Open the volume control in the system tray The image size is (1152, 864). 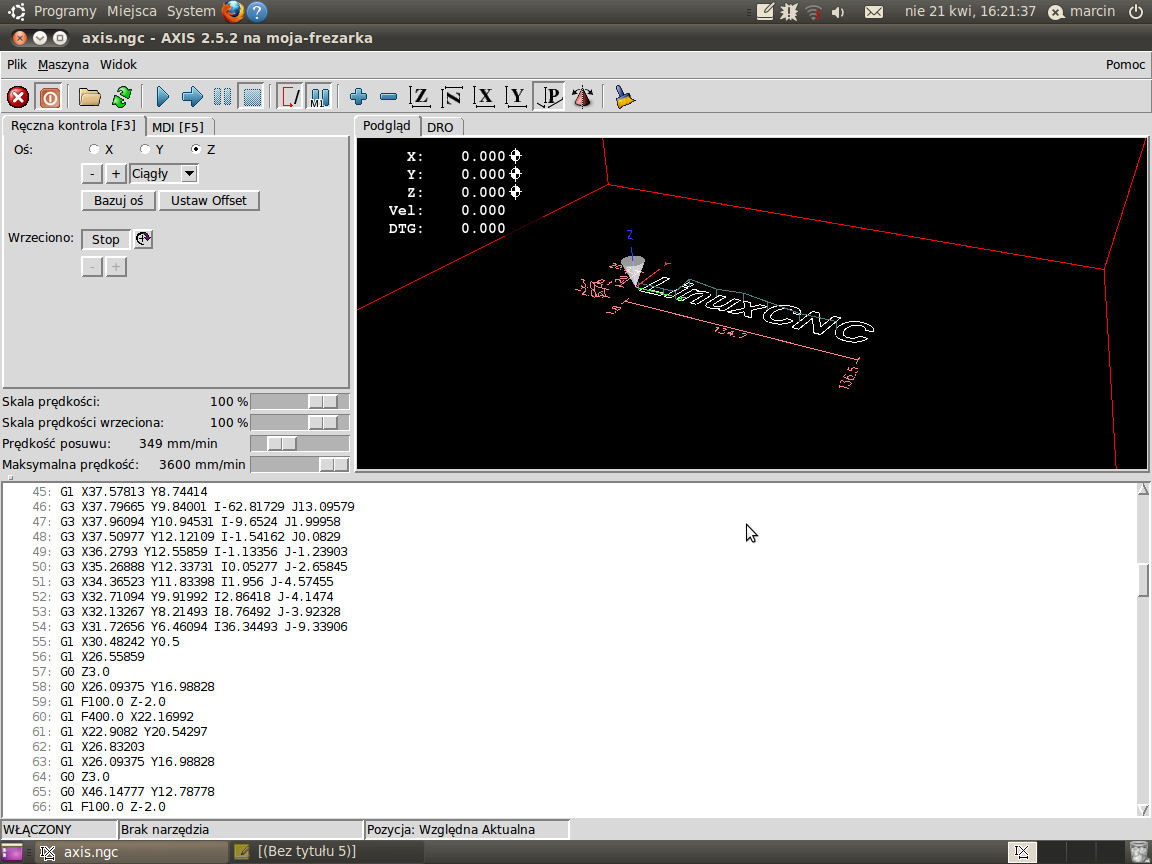[838, 12]
